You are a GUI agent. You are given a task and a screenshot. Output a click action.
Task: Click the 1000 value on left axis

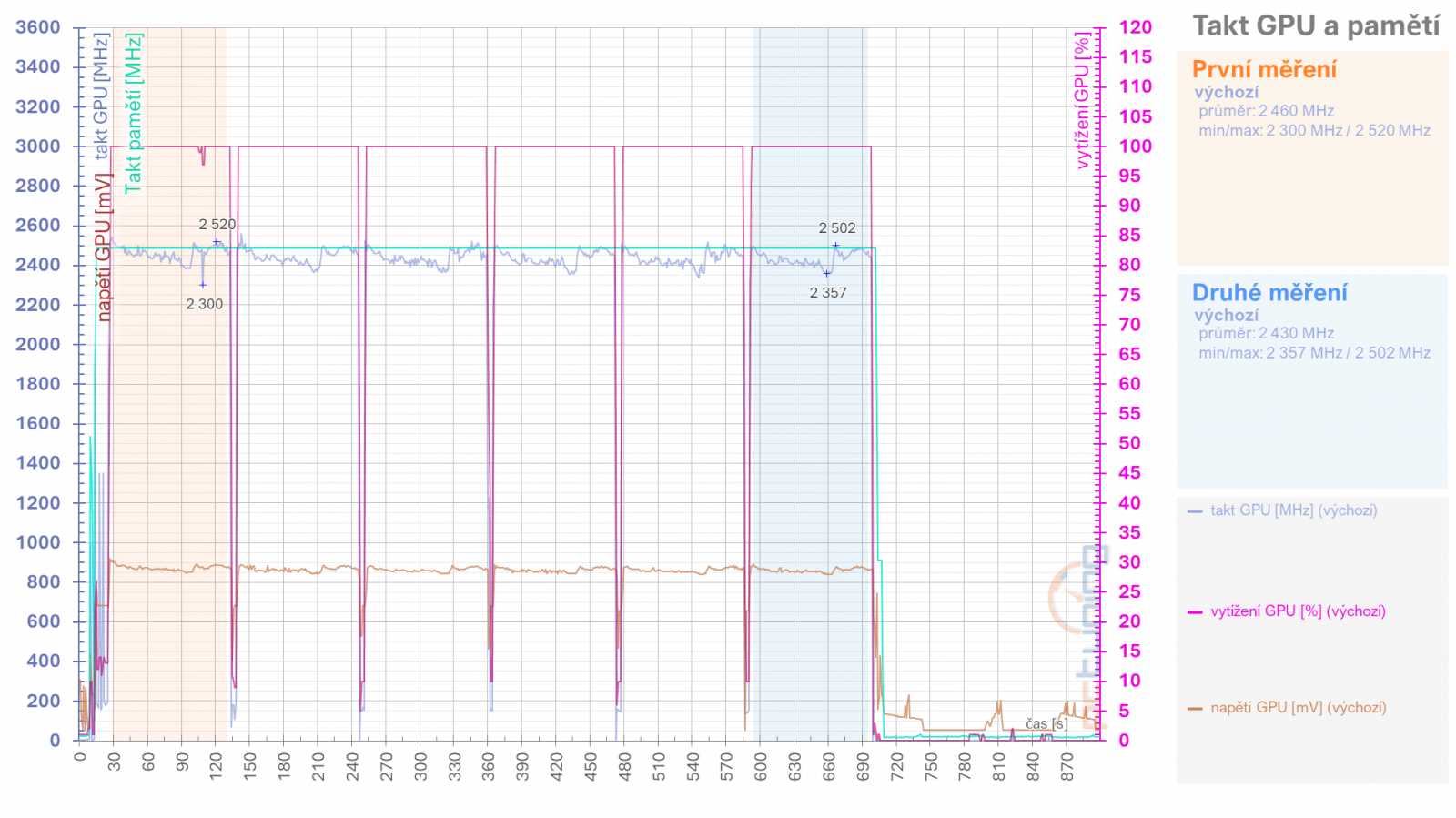[x=38, y=542]
